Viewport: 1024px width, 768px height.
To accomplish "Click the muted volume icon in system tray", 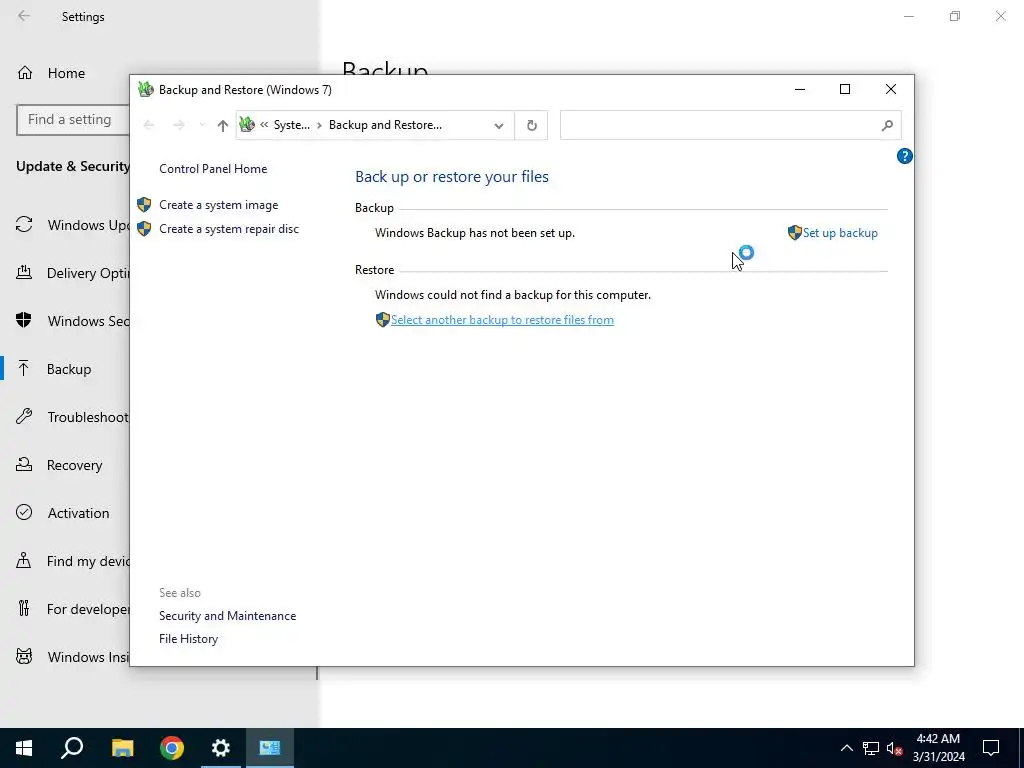I will (x=895, y=748).
